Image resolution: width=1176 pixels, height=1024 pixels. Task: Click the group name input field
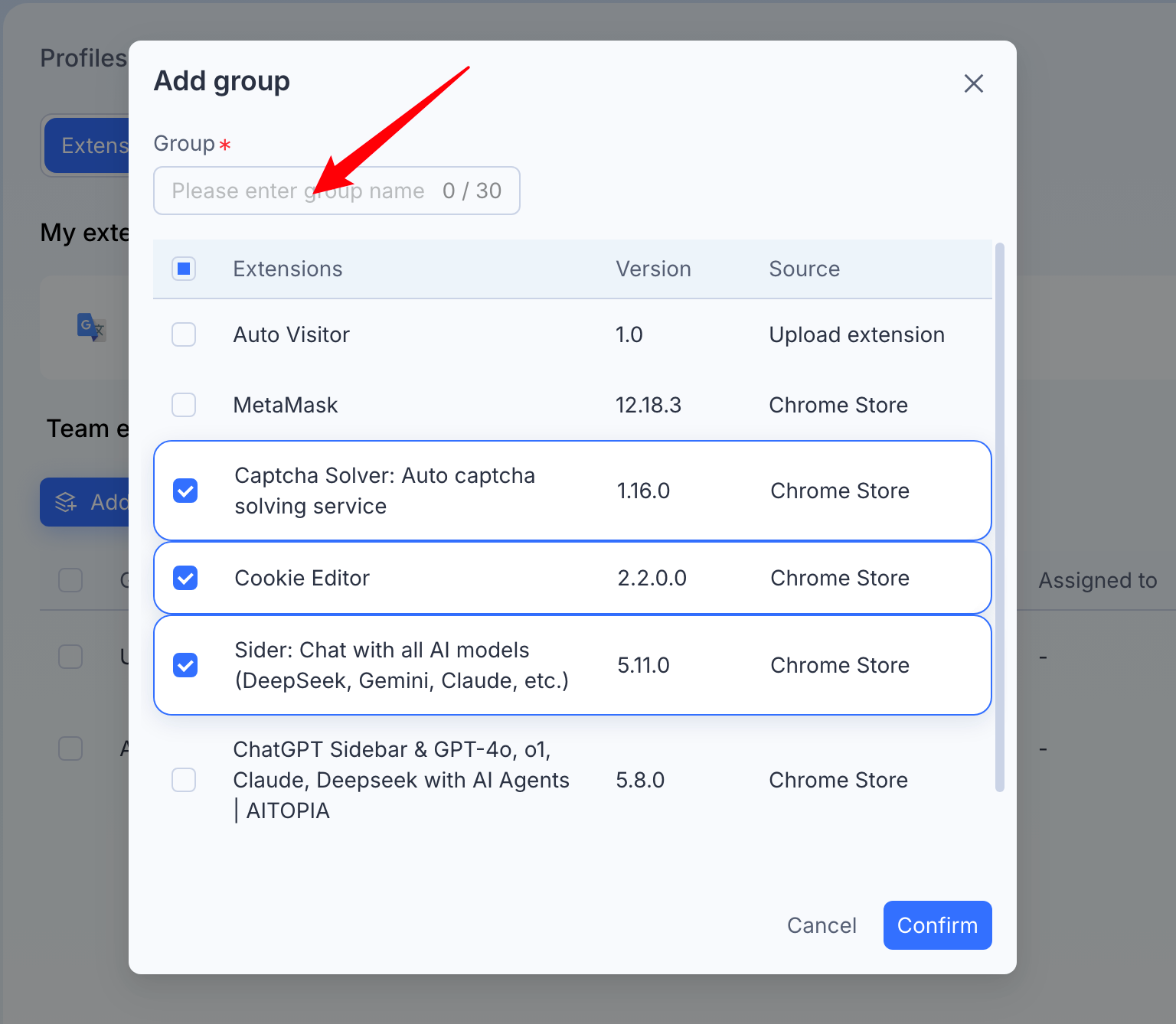pyautogui.click(x=337, y=191)
